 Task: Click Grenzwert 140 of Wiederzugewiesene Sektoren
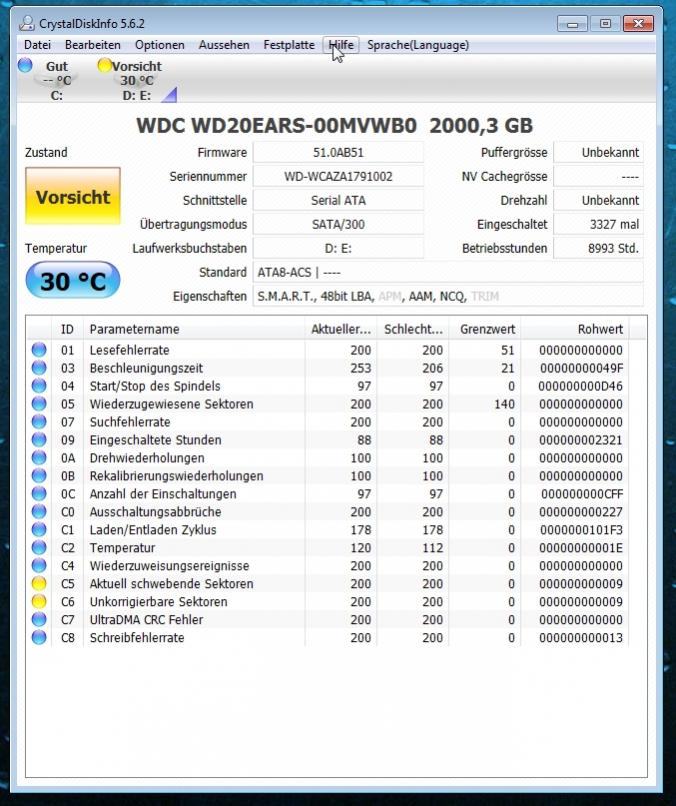pos(504,404)
